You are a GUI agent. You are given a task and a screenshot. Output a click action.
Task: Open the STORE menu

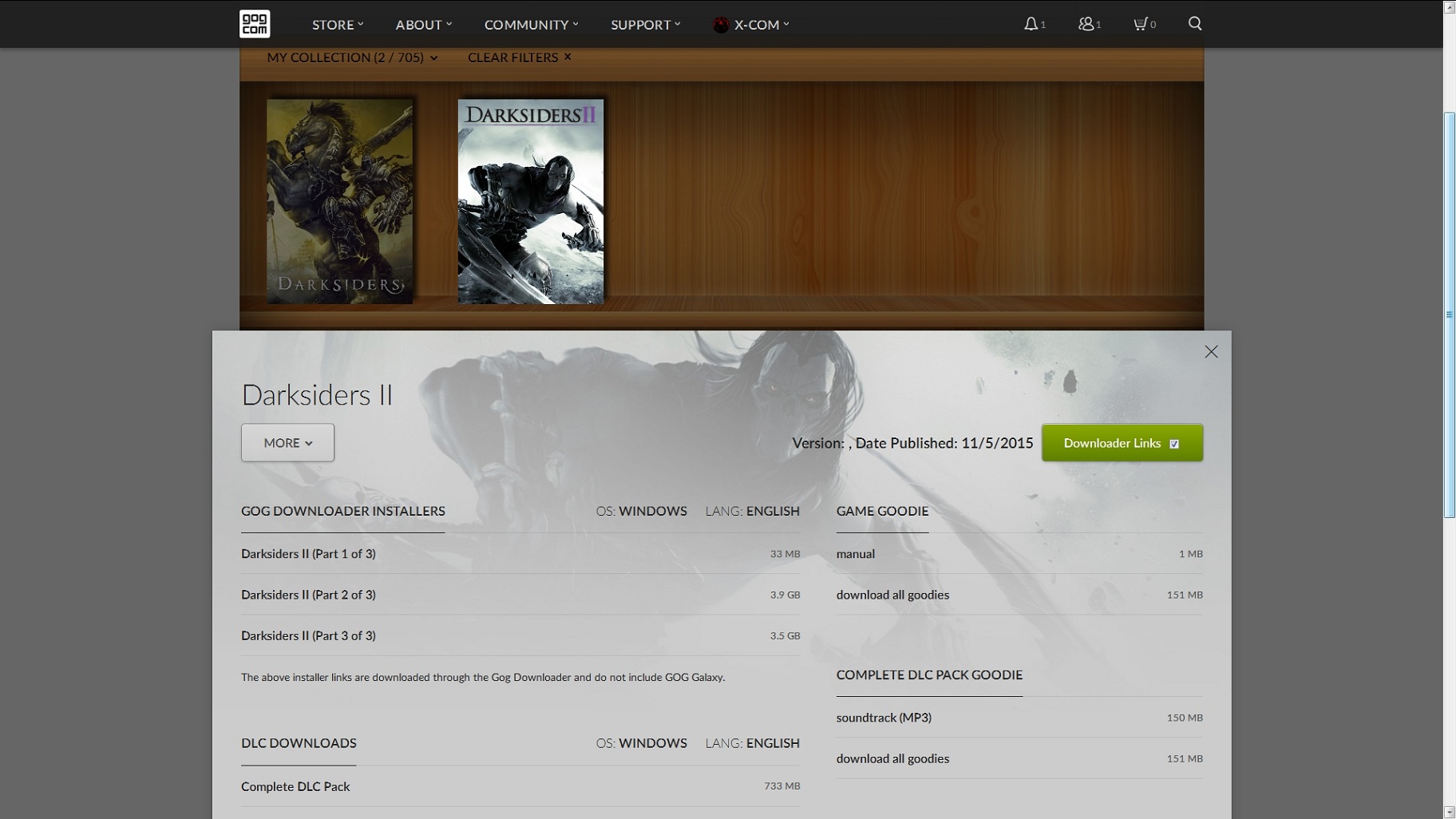point(338,25)
